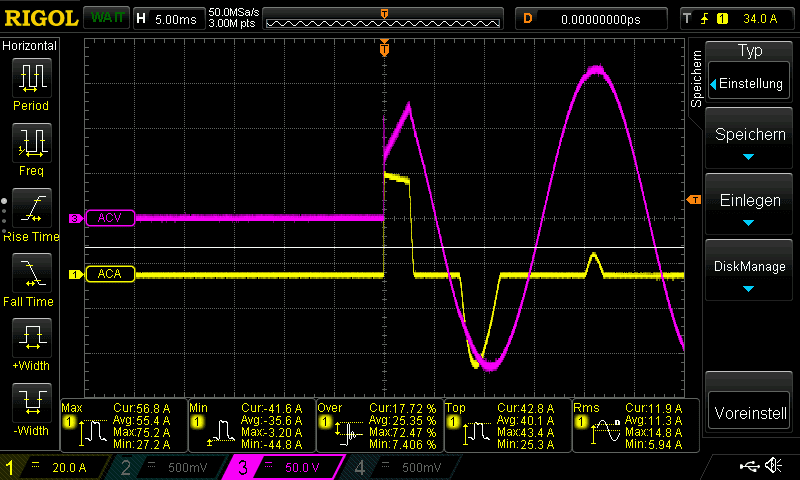Click the H 5.00ms timebase field

coord(169,19)
